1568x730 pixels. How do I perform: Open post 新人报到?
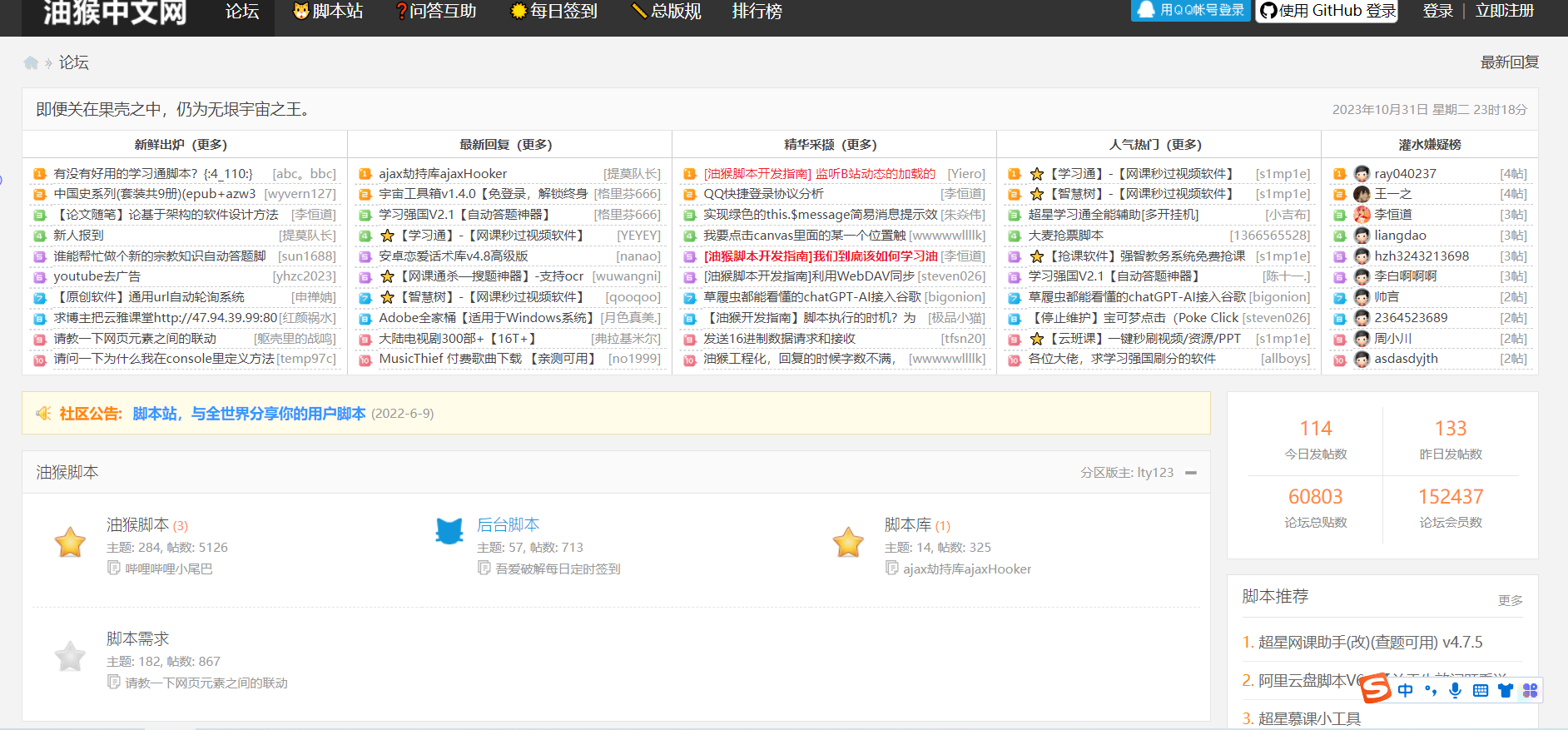78,236
